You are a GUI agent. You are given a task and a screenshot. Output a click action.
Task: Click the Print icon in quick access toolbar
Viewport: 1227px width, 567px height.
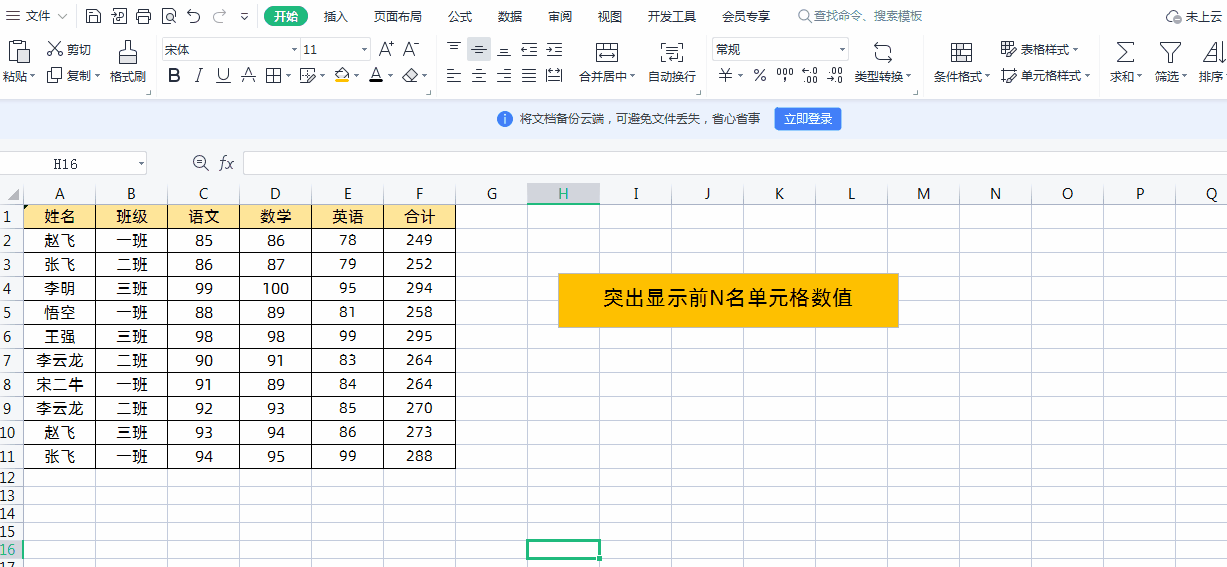[x=143, y=16]
